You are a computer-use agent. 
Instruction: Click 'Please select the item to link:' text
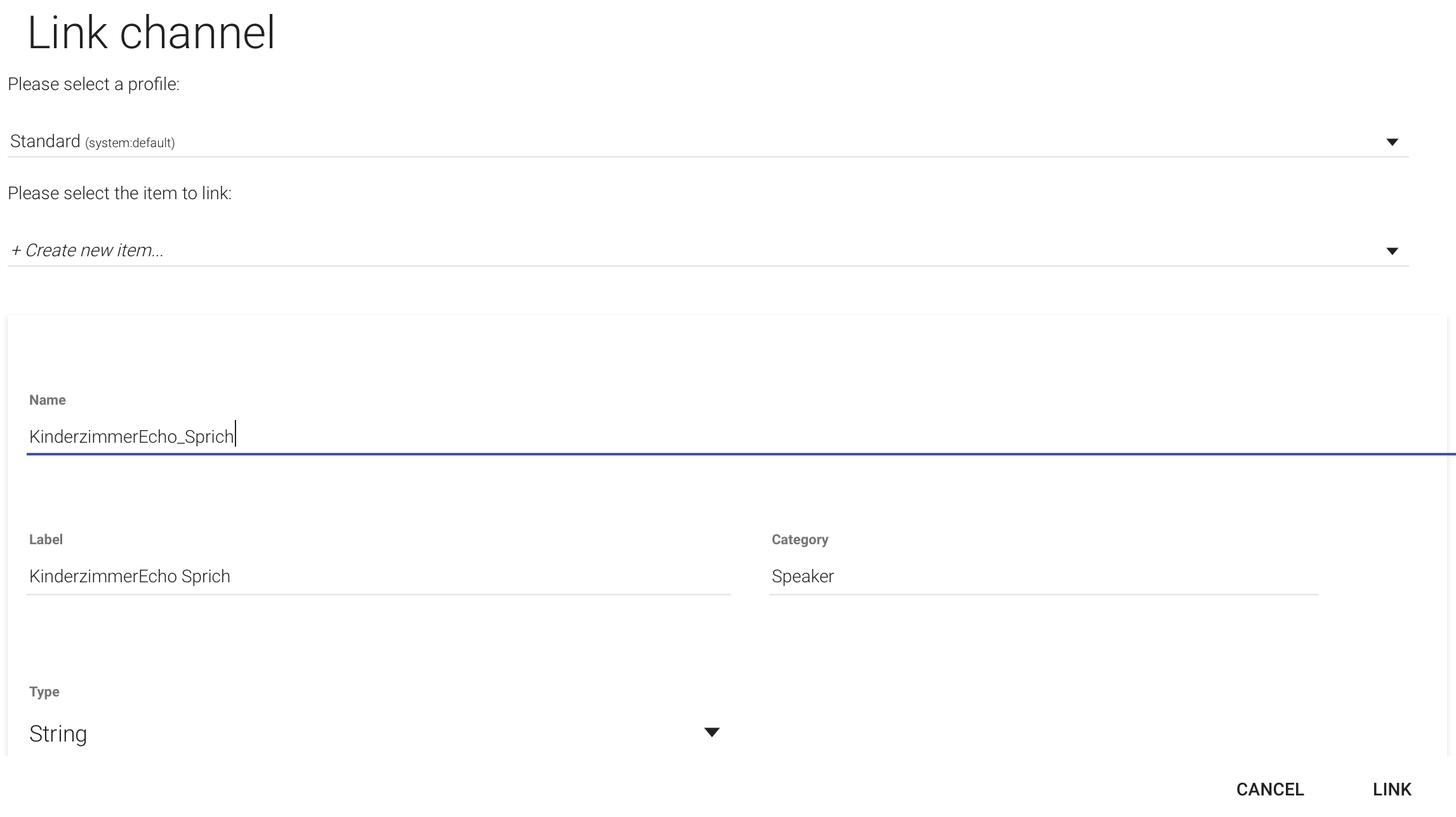tap(119, 193)
